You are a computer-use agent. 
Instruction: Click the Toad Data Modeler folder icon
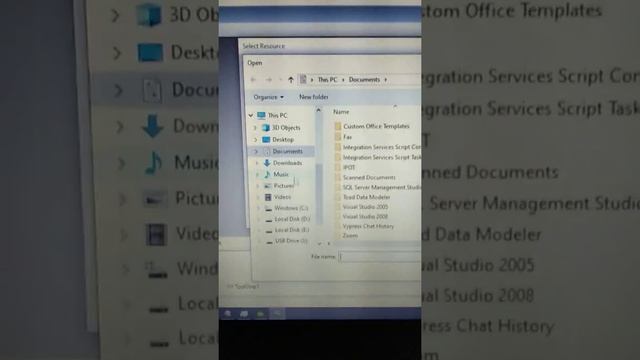click(338, 197)
